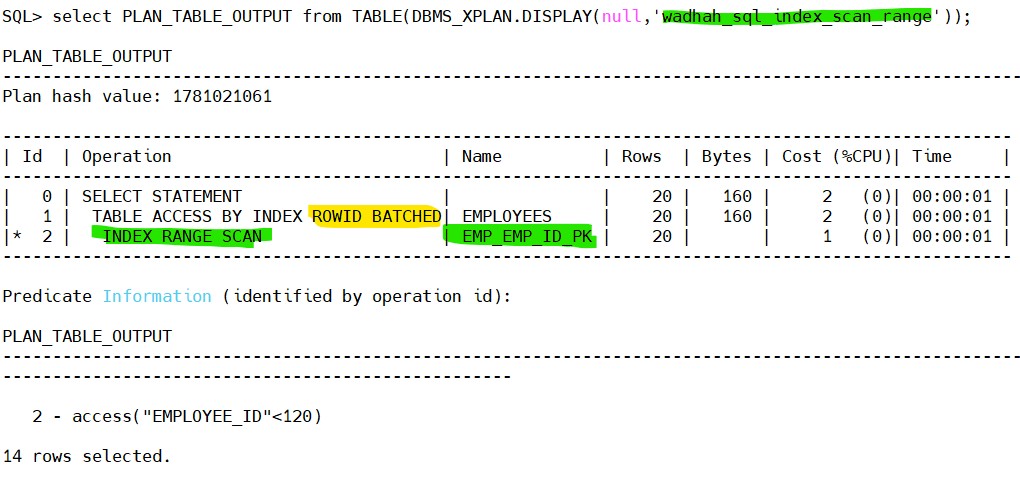Click the Cost (%CPU) column header
Screen dimensions: 1020x477
point(836,156)
